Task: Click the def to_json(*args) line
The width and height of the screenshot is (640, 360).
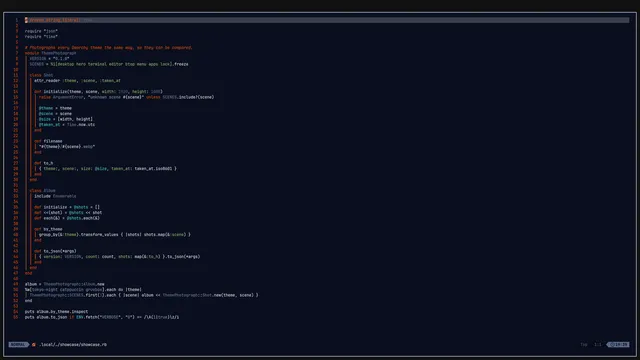Action: pos(55,251)
